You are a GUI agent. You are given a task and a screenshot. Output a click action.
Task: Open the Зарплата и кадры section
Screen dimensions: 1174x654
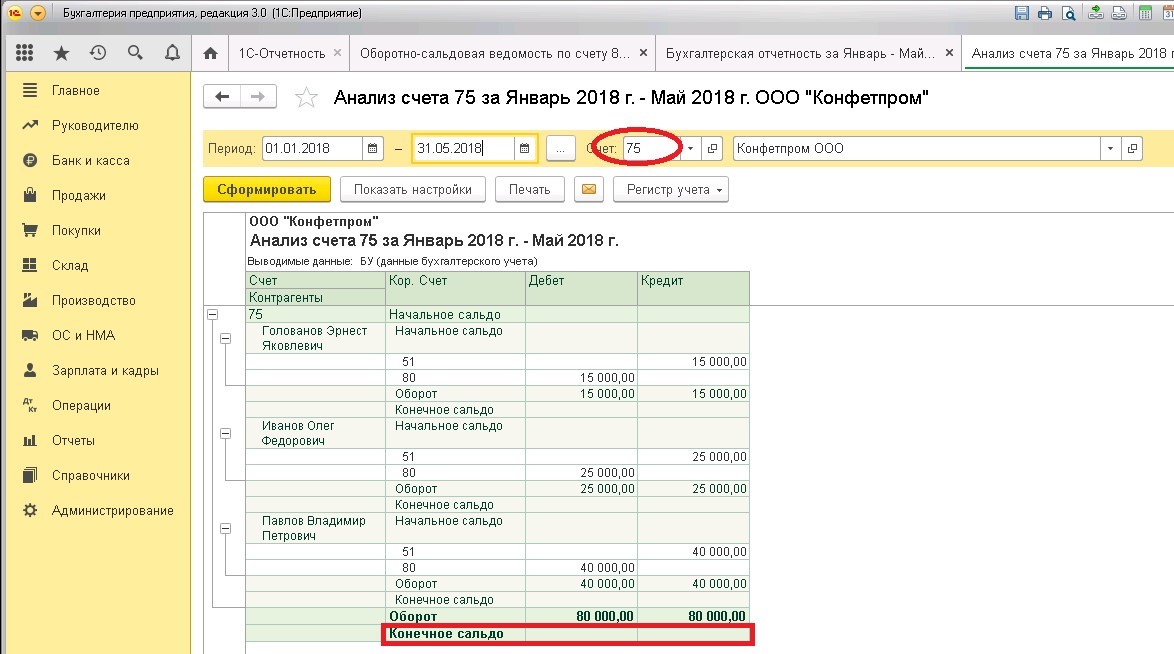coord(98,371)
